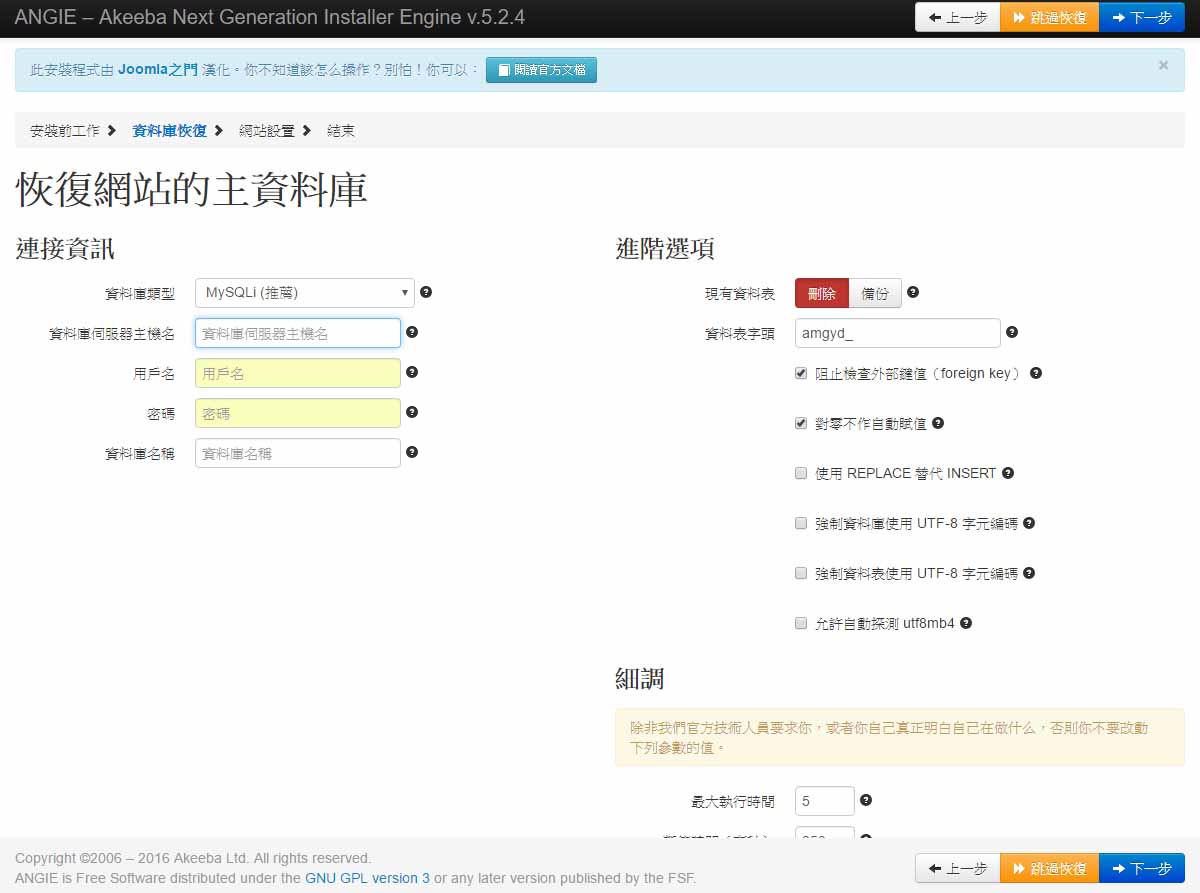Dismiss the blue info banner
1200x893 pixels.
tap(1163, 65)
